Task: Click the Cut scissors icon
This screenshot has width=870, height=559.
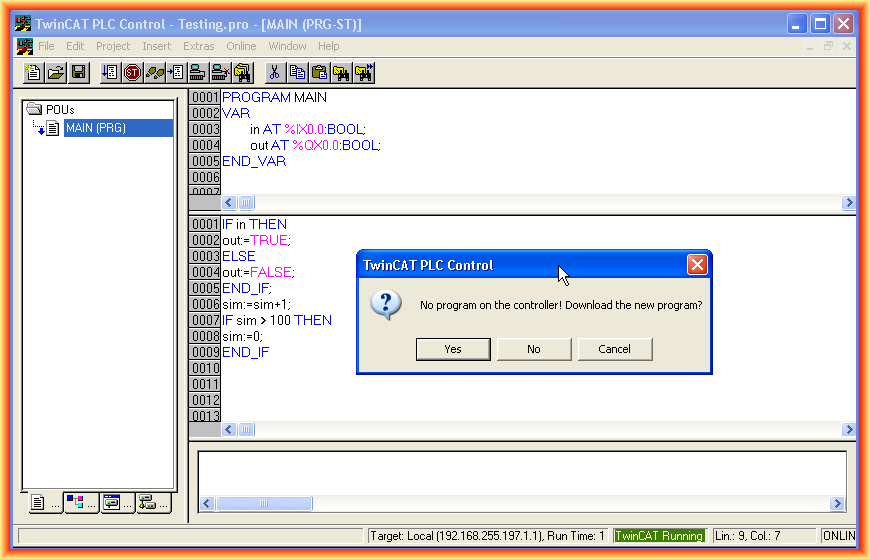Action: [x=274, y=72]
